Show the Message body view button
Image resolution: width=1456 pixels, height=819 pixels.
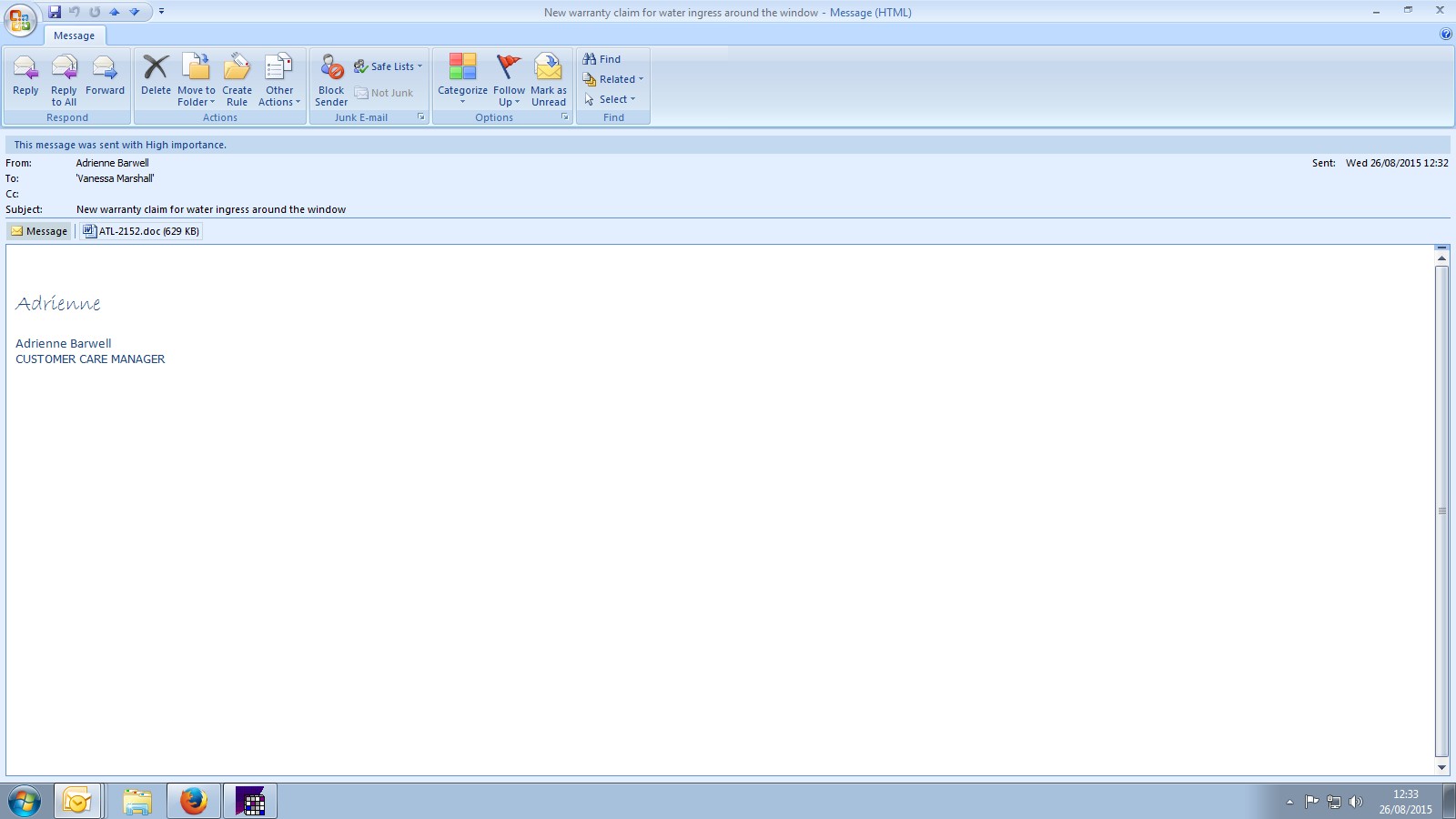[39, 231]
